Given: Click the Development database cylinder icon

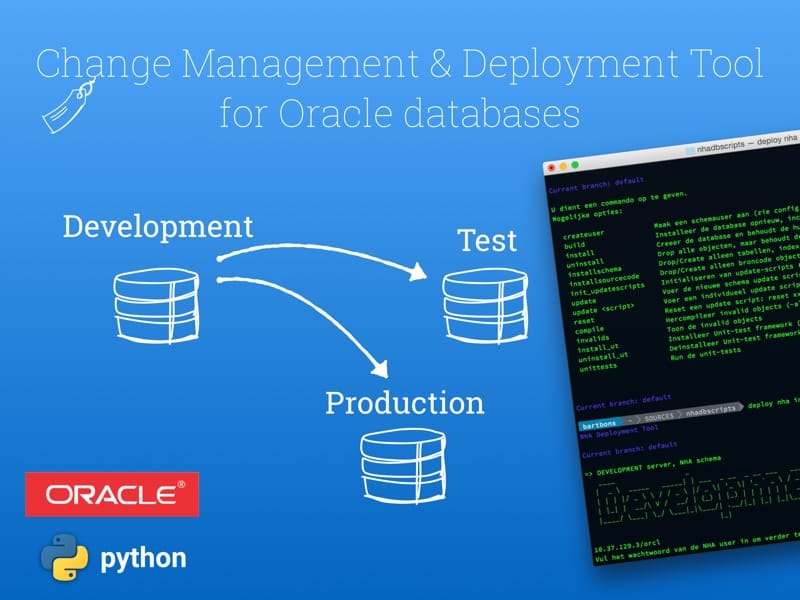Looking at the screenshot, I should coord(156,305).
